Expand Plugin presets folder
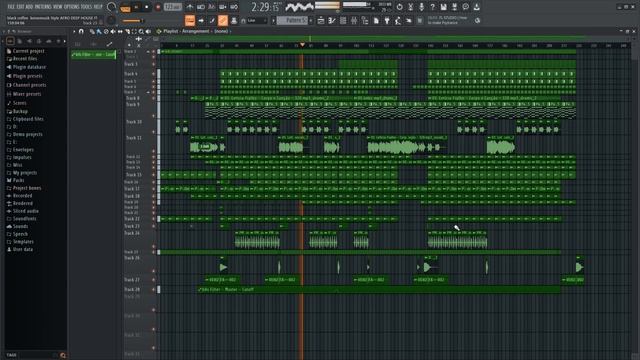The image size is (640, 360). 27,76
